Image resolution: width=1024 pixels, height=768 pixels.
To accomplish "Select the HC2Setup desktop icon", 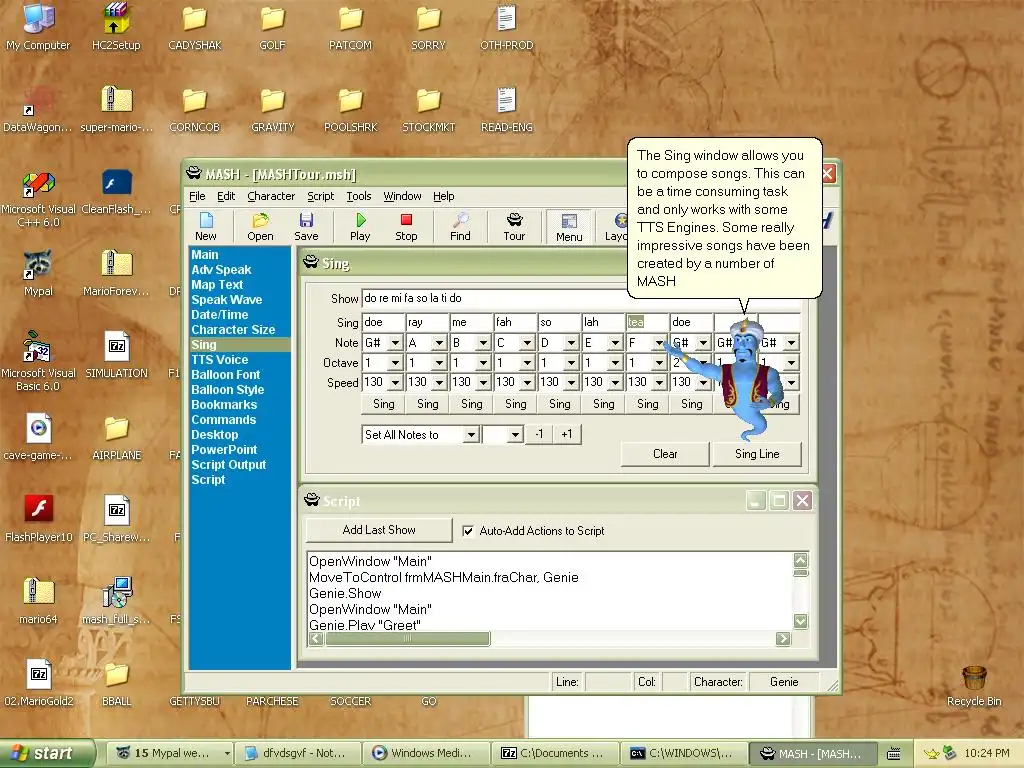I will (116, 27).
